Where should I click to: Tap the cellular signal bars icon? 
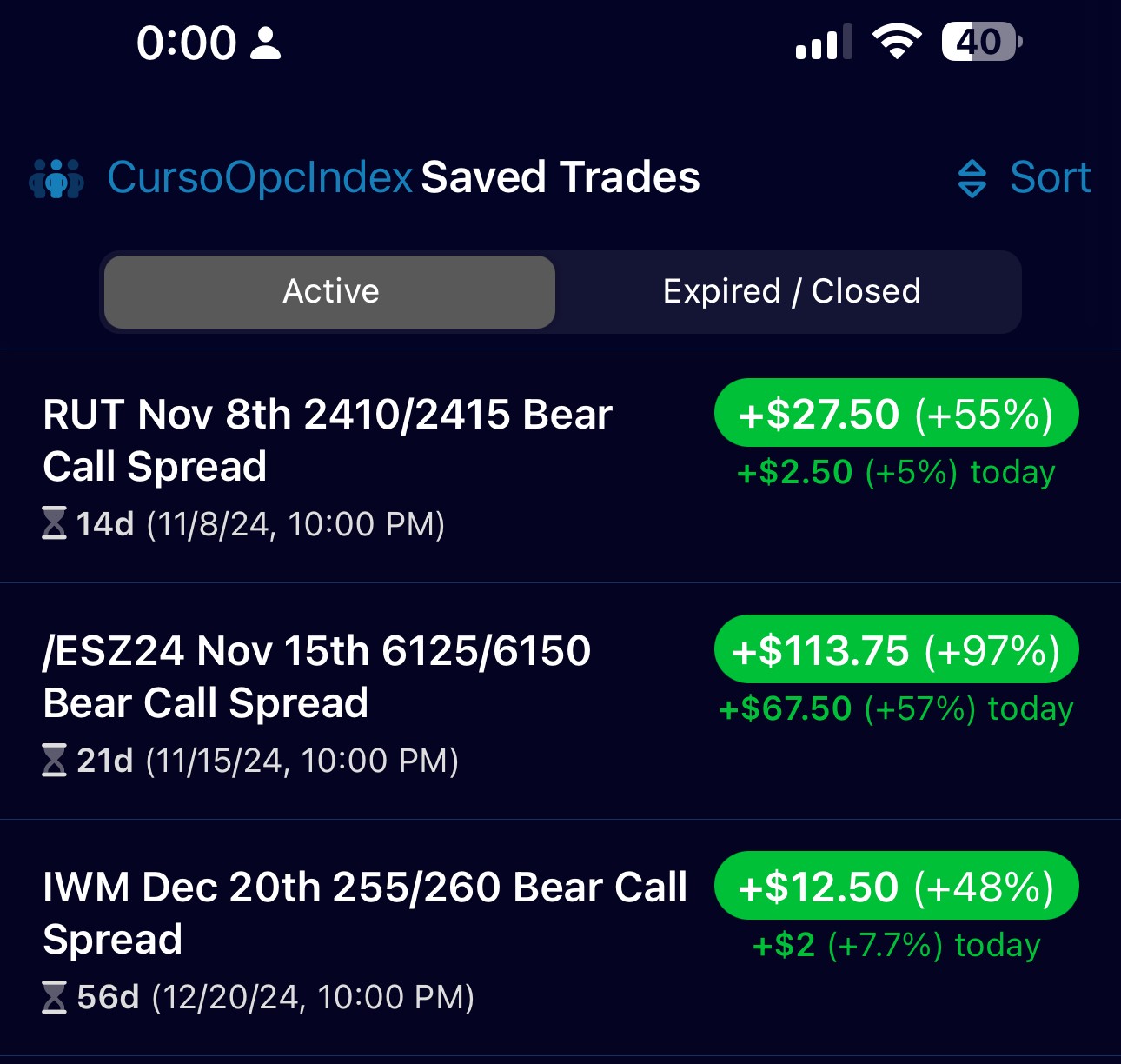click(x=823, y=43)
